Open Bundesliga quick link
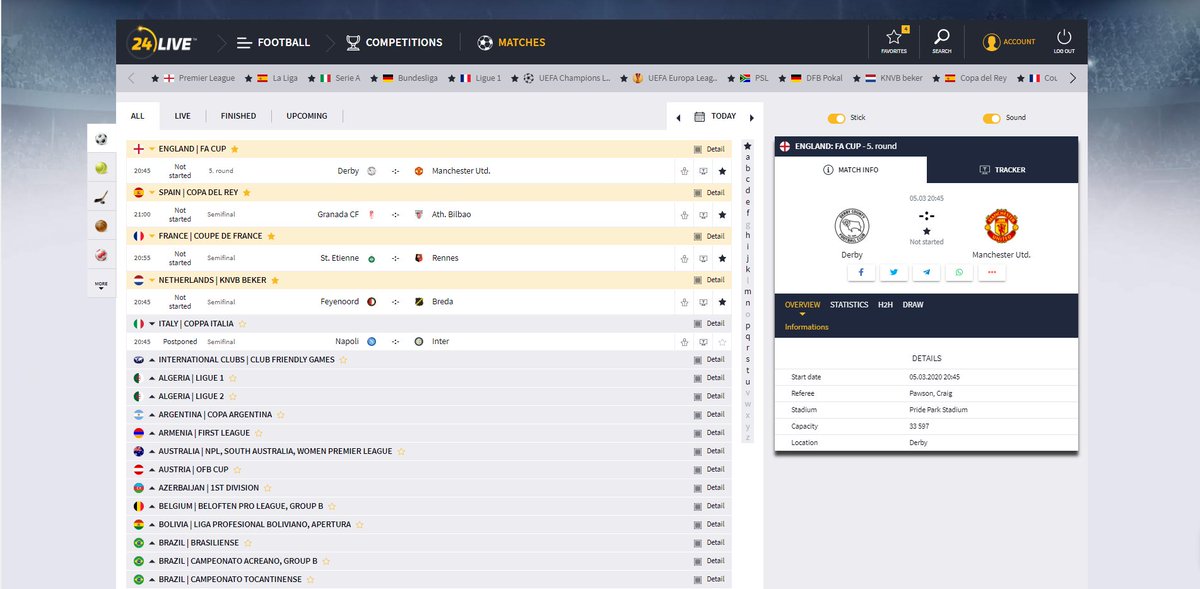The width and height of the screenshot is (1200, 589). 410,78
